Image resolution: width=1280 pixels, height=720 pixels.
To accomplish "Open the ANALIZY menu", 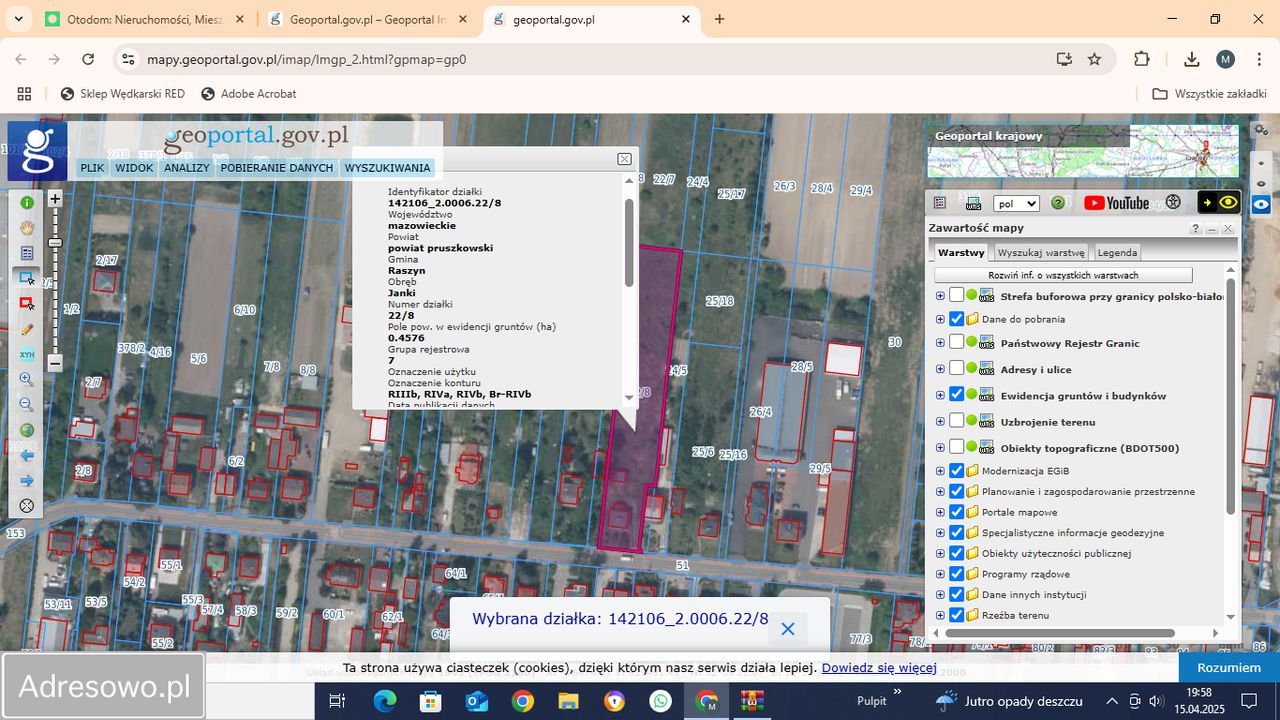I will tap(187, 168).
